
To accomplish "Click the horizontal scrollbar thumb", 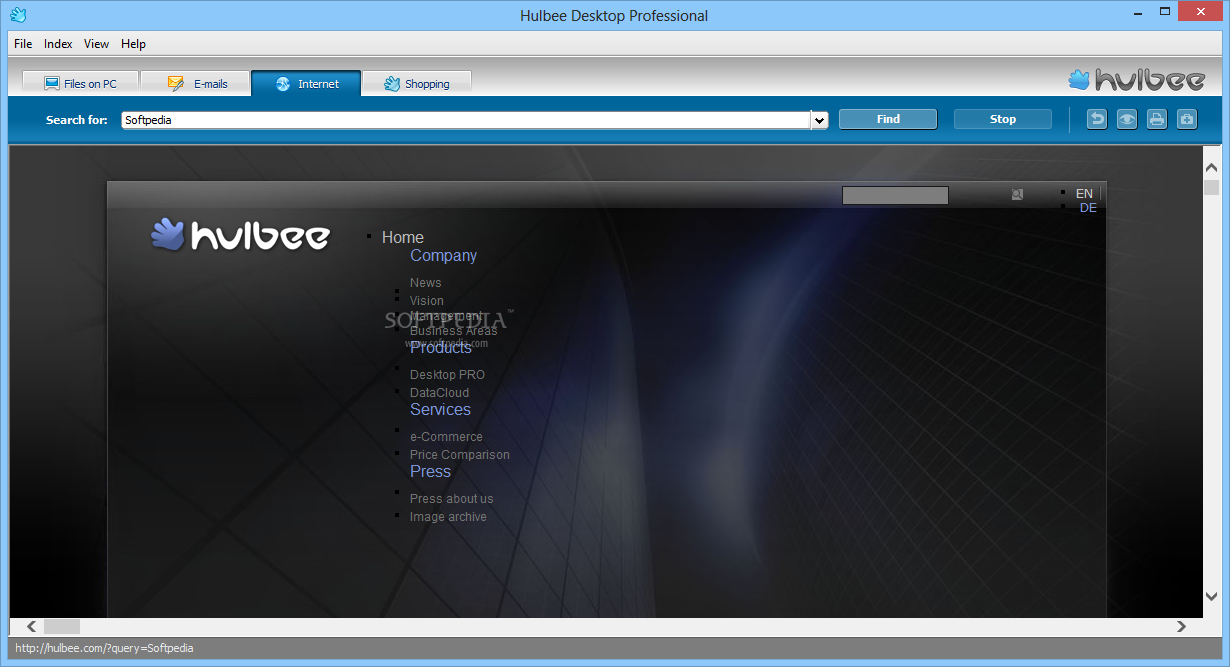I will [x=61, y=627].
